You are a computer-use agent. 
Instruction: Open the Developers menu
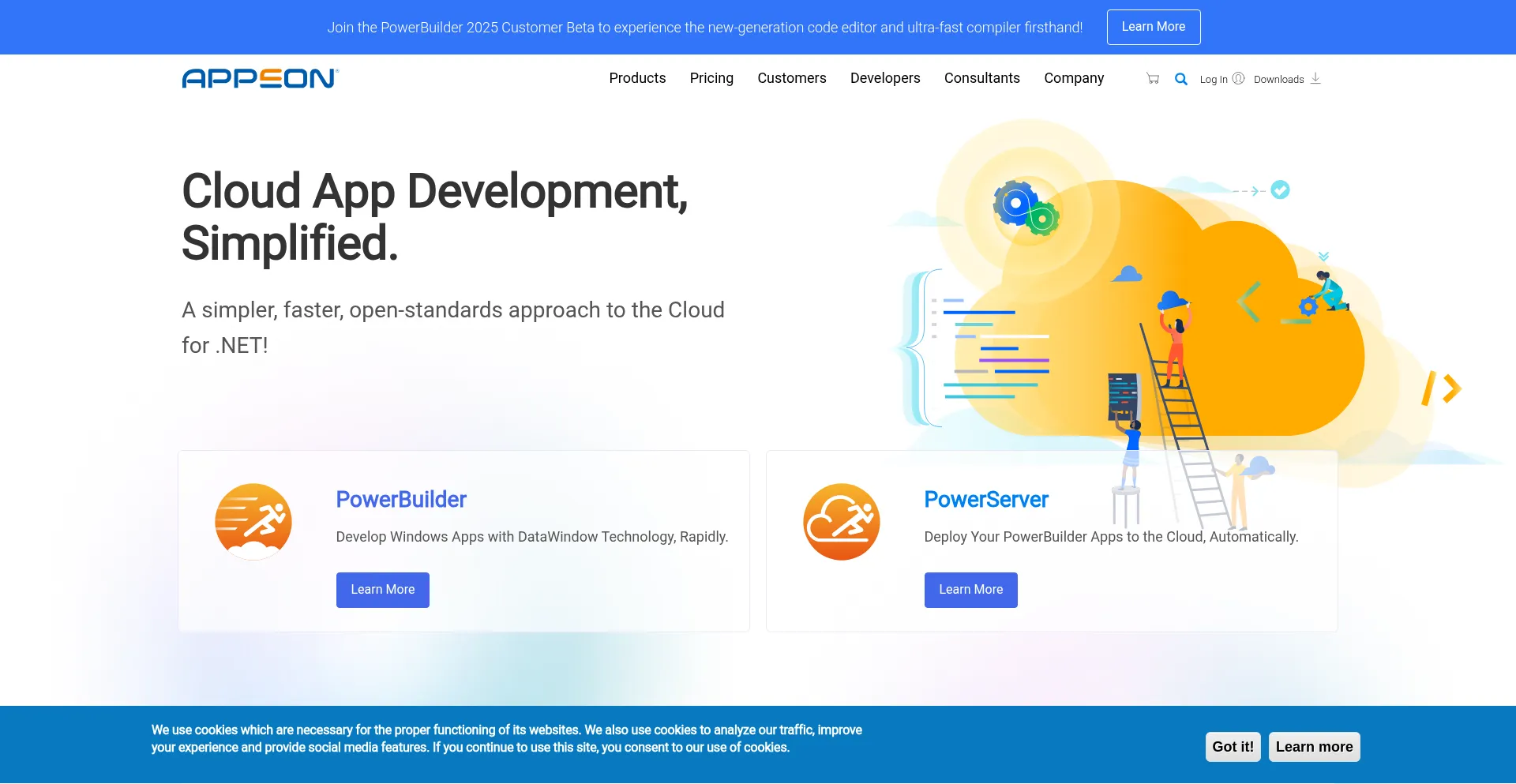[x=885, y=78]
